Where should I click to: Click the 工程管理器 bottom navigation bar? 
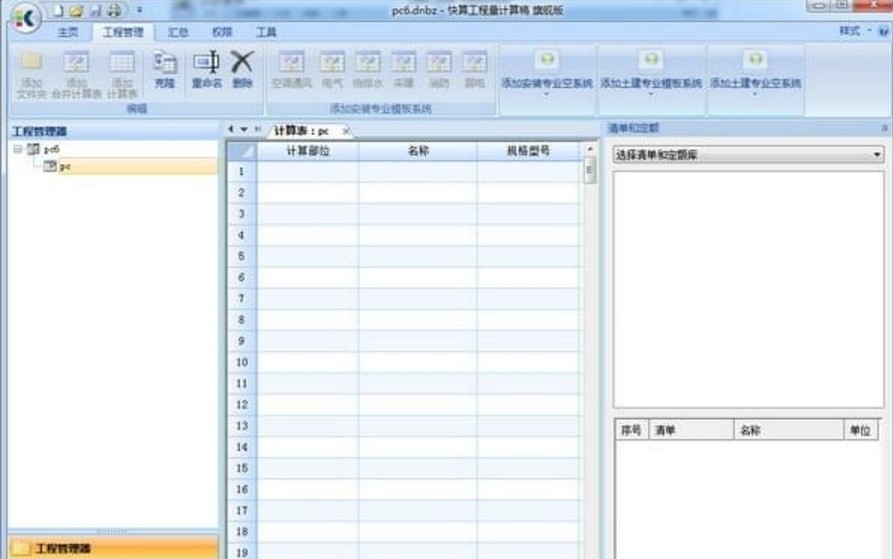(113, 549)
